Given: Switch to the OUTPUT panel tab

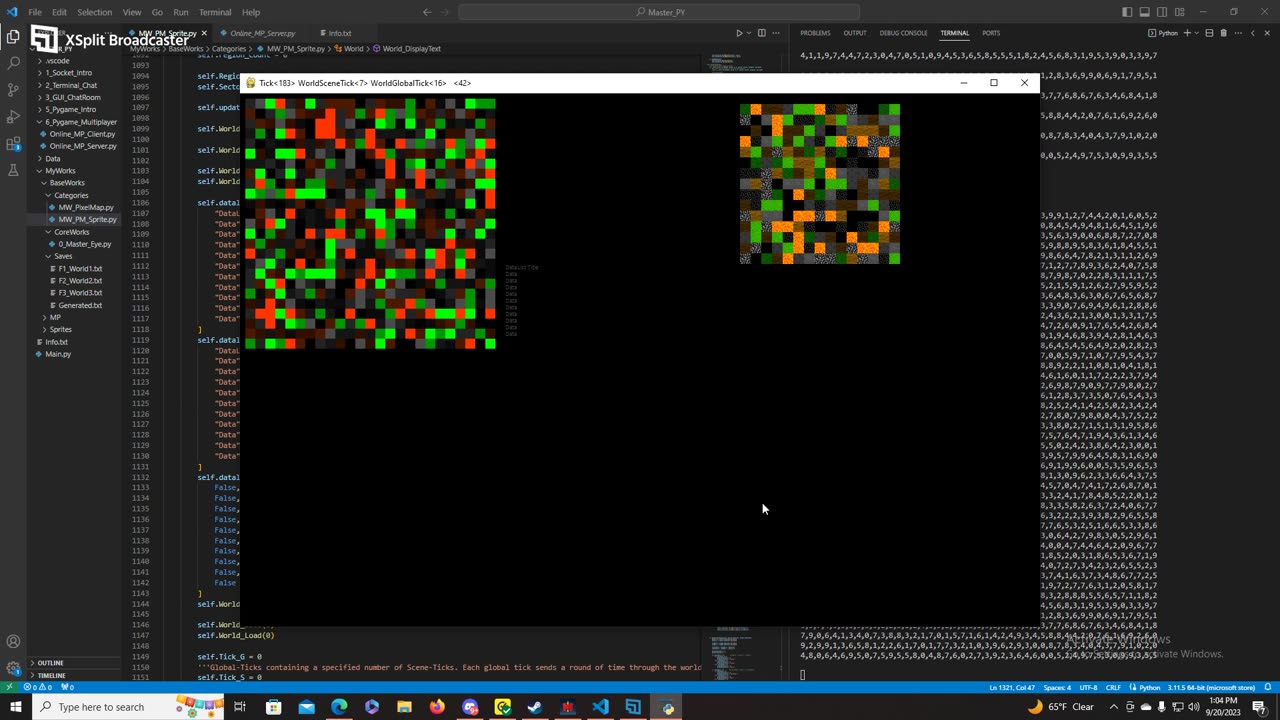Looking at the screenshot, I should pos(854,33).
